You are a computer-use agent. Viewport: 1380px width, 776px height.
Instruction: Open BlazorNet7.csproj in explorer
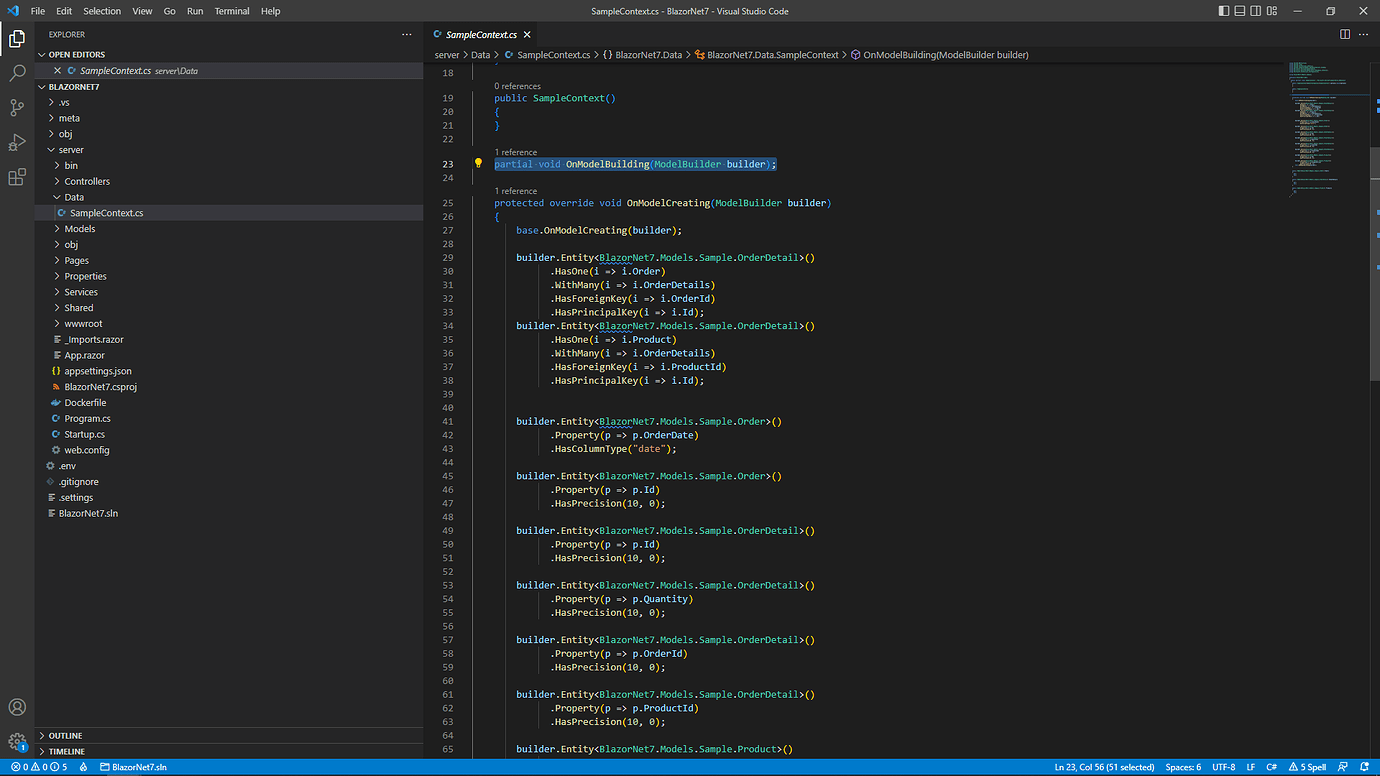pos(100,387)
